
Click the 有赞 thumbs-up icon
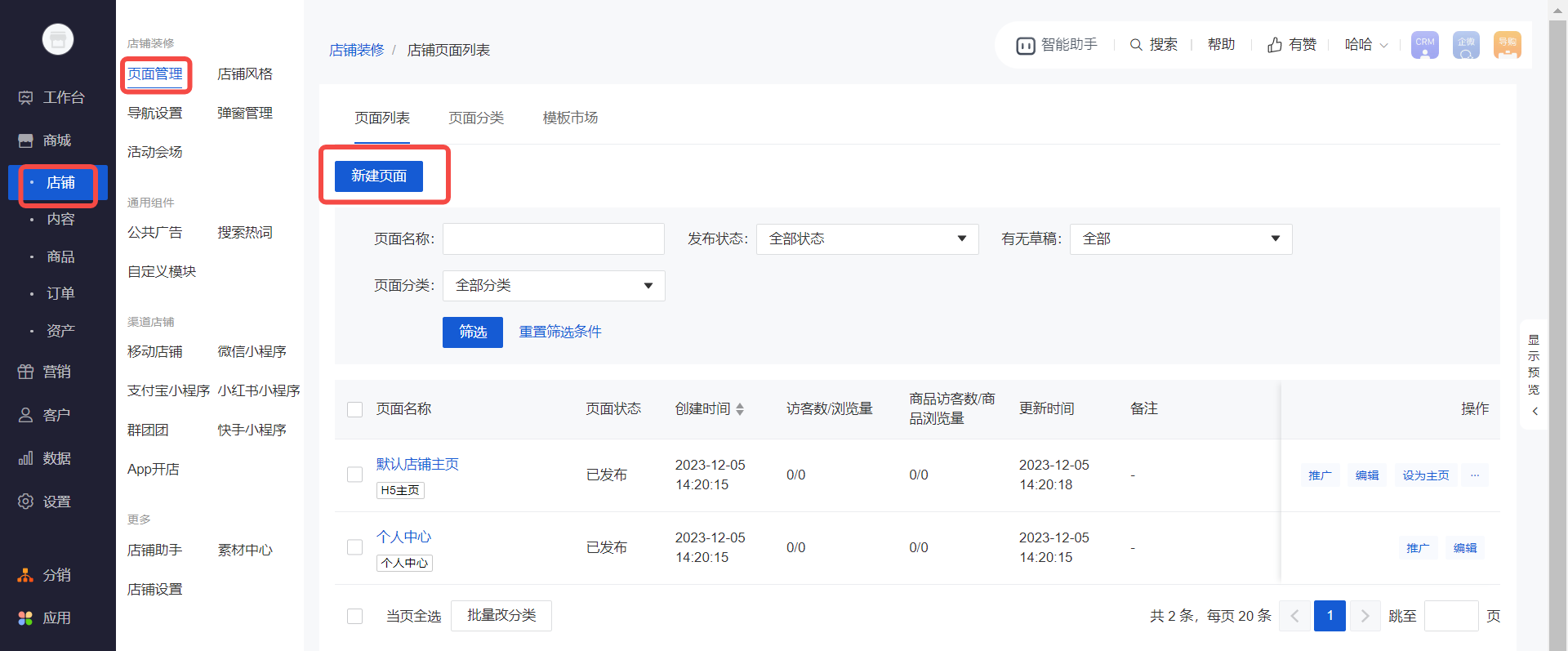(x=1274, y=45)
